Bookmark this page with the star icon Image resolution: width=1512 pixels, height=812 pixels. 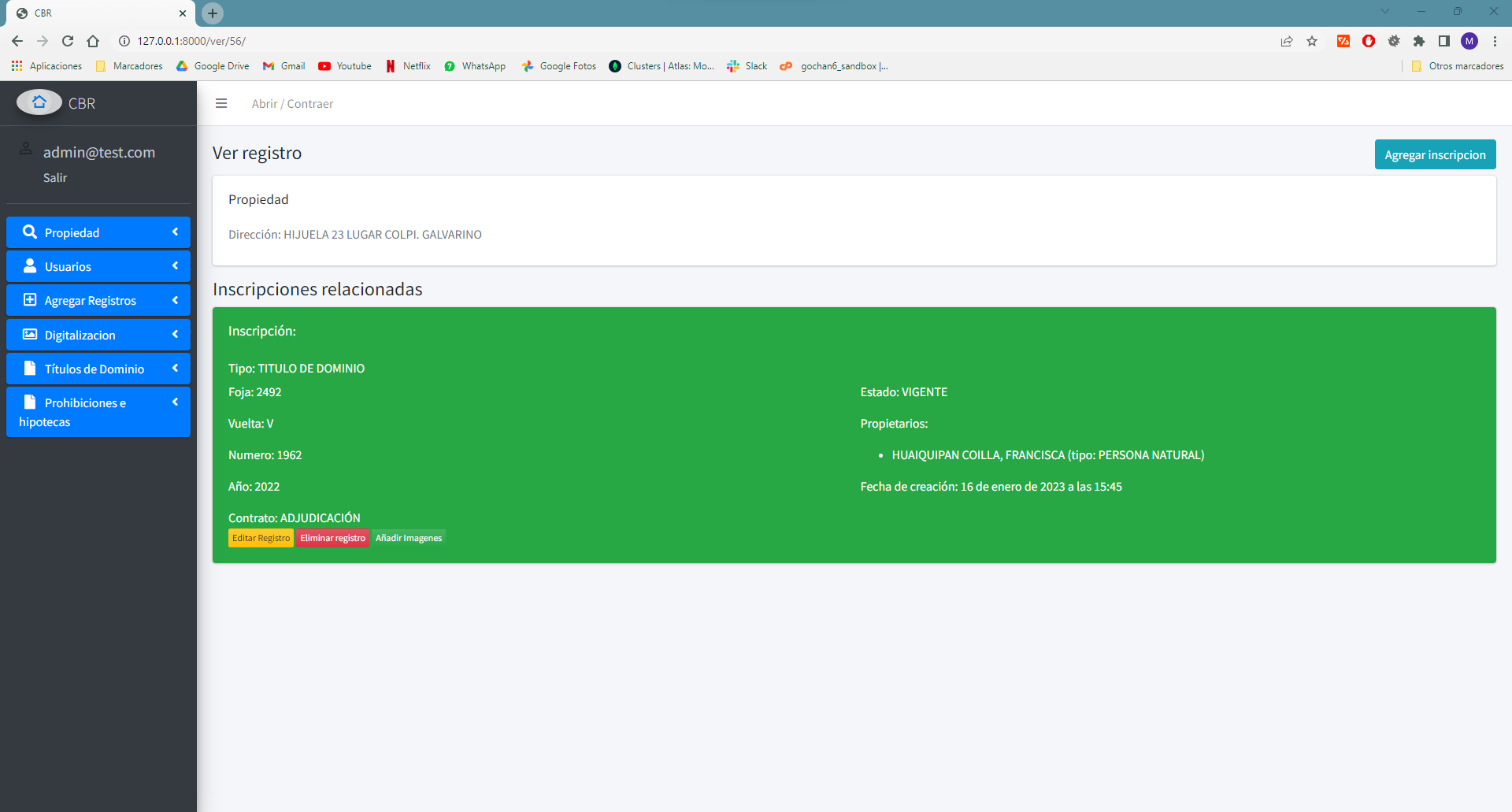coord(1312,41)
